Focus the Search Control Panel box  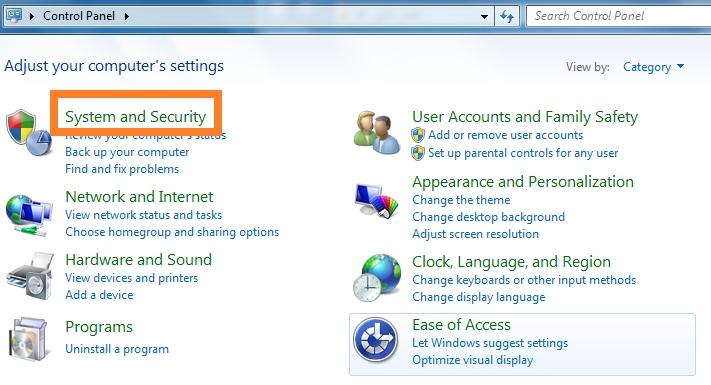pos(618,16)
